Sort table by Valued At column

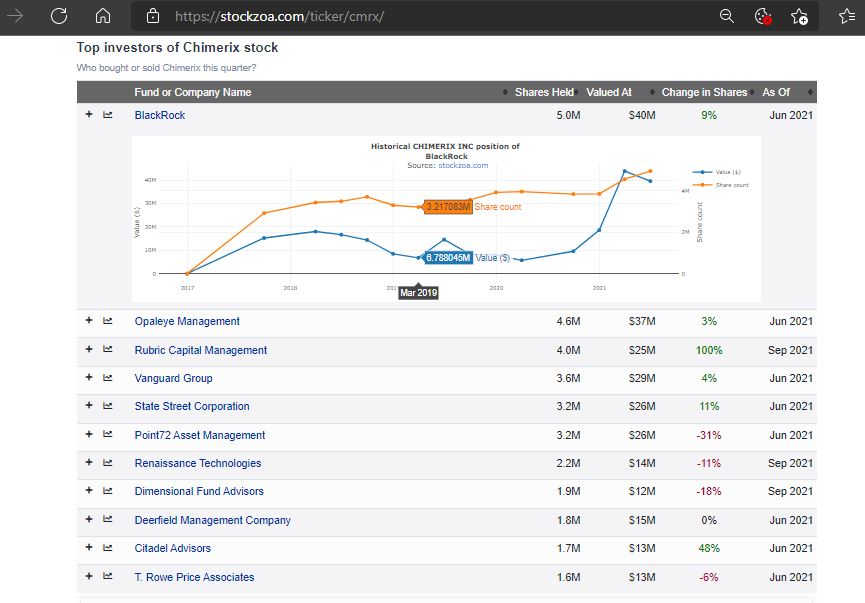[x=609, y=92]
